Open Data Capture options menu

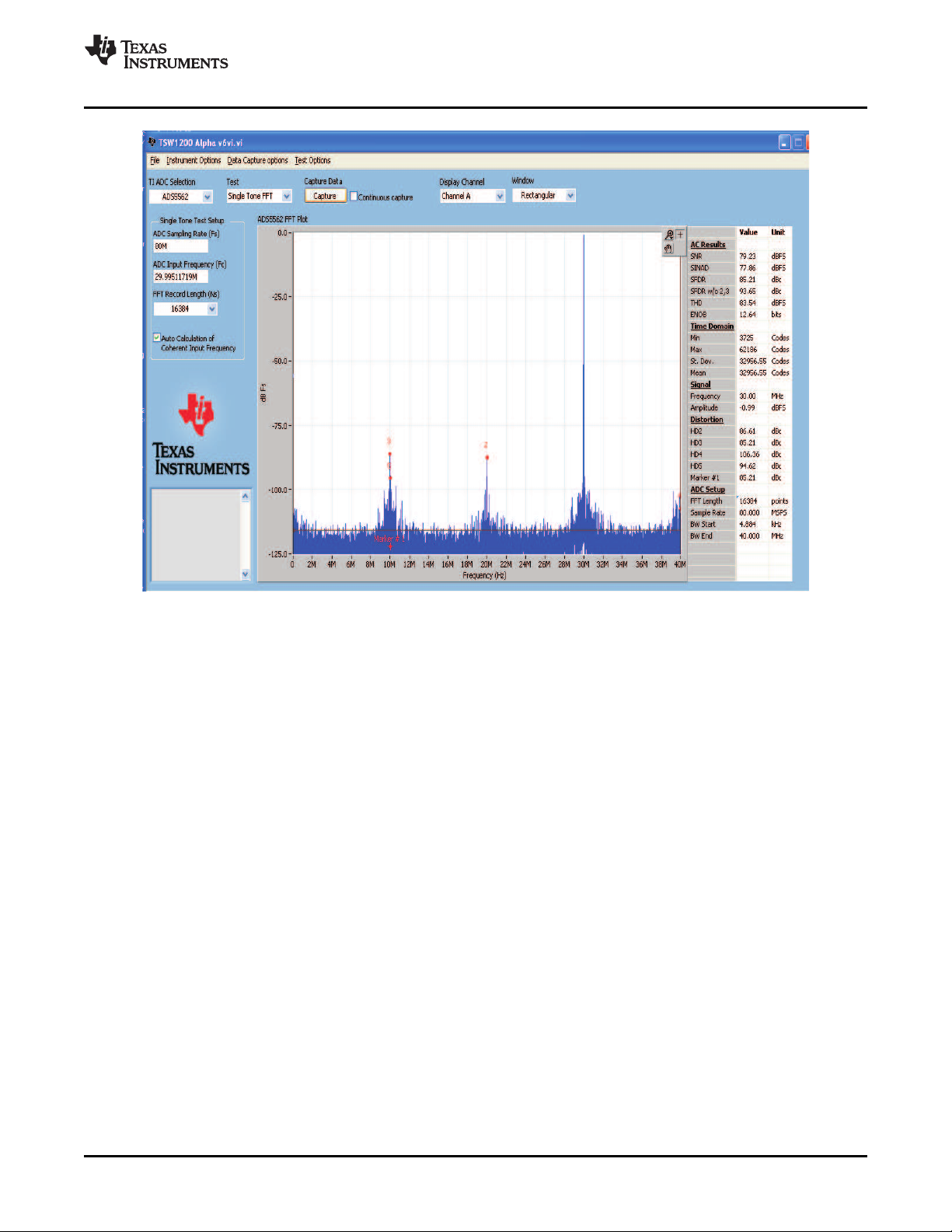pyautogui.click(x=257, y=161)
